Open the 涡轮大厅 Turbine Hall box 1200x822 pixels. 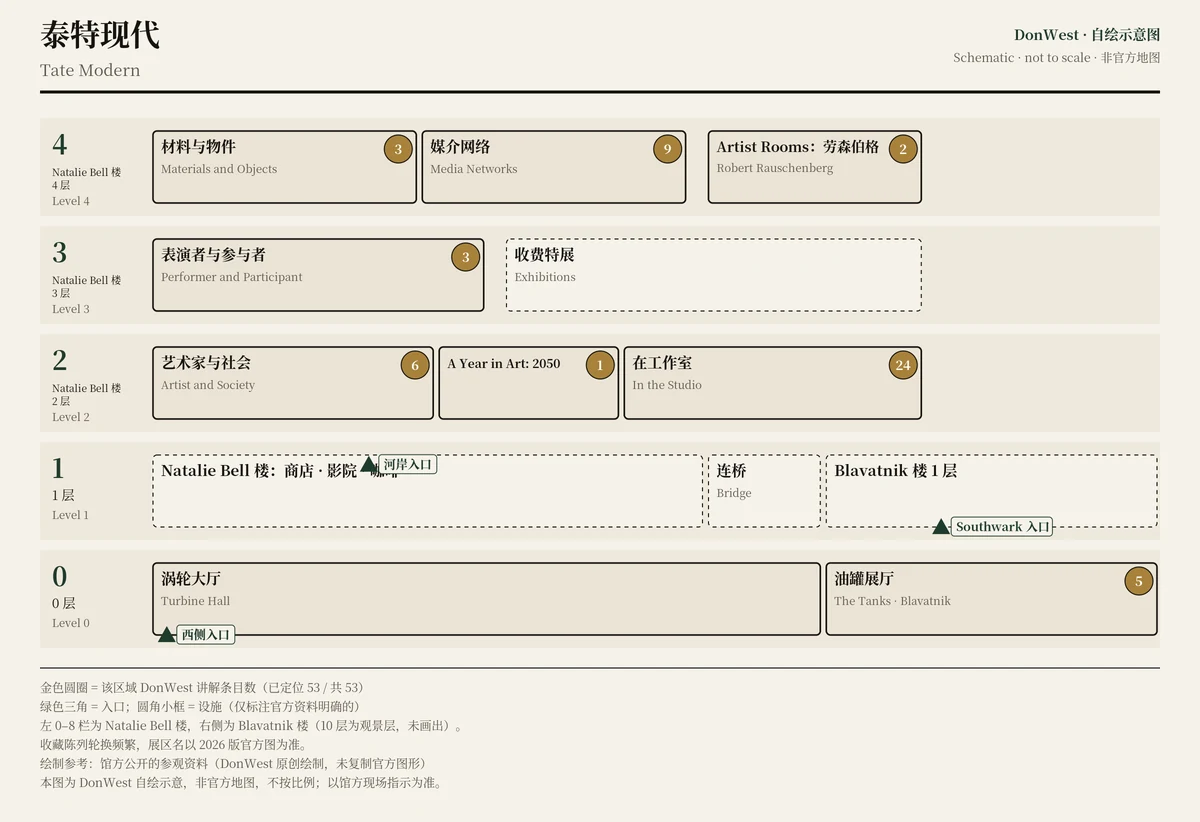[487, 599]
